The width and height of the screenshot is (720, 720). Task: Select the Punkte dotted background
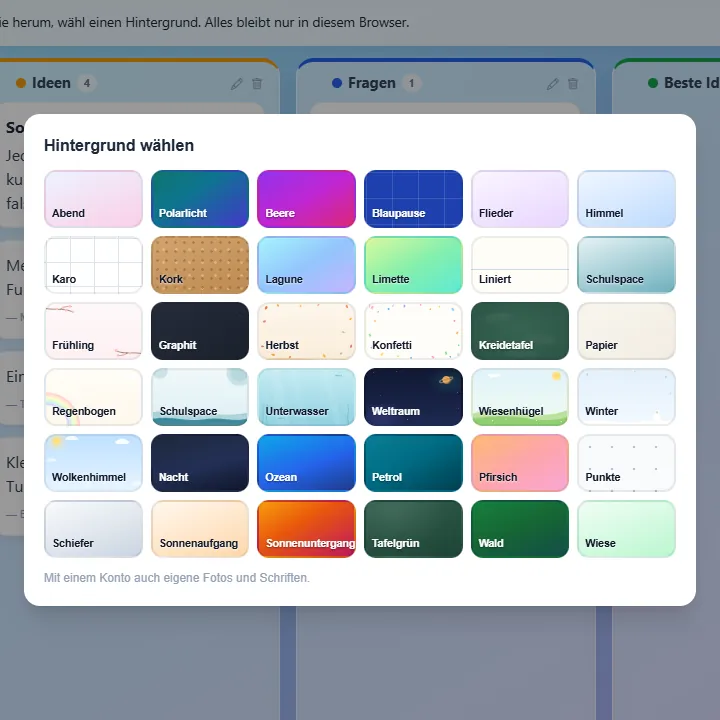[626, 463]
